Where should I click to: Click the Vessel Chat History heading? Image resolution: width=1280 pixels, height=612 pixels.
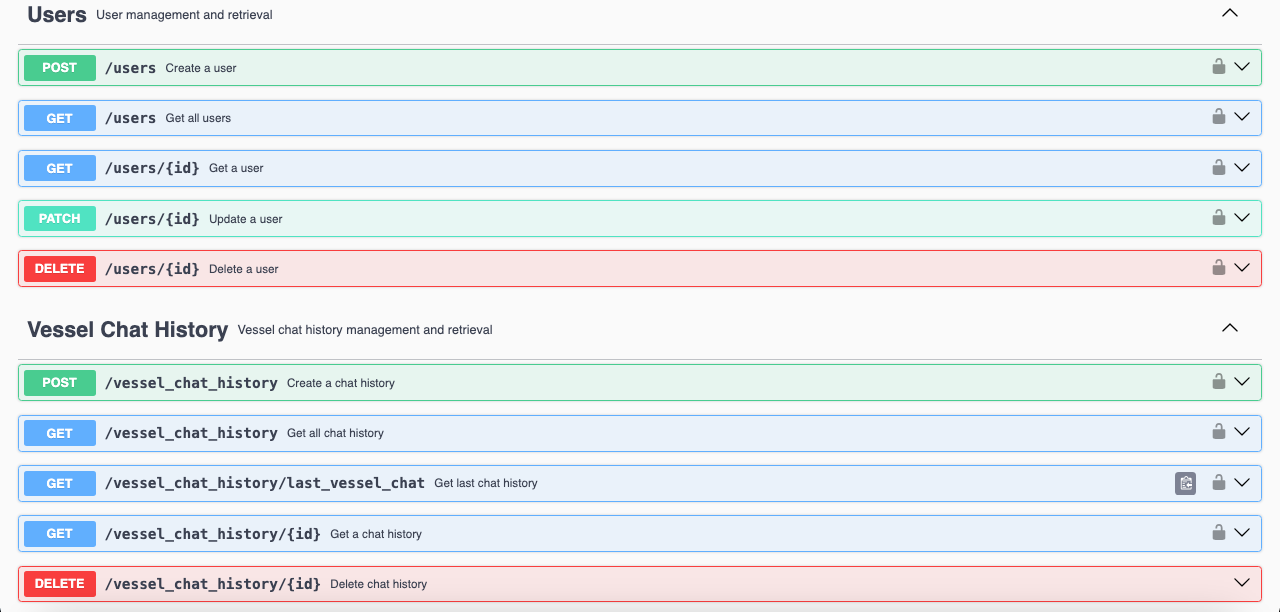point(127,330)
